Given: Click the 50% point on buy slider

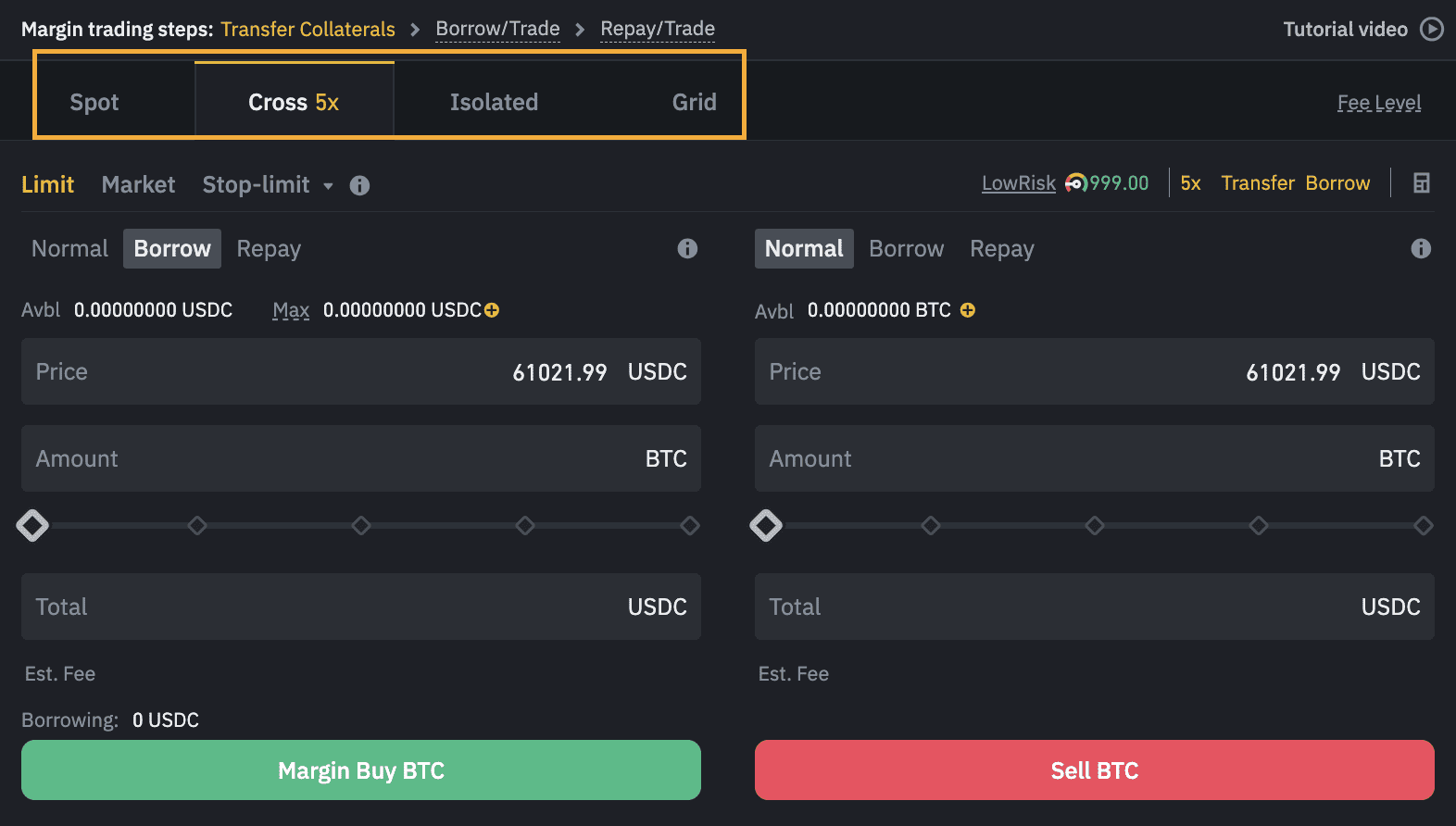Looking at the screenshot, I should [x=361, y=526].
